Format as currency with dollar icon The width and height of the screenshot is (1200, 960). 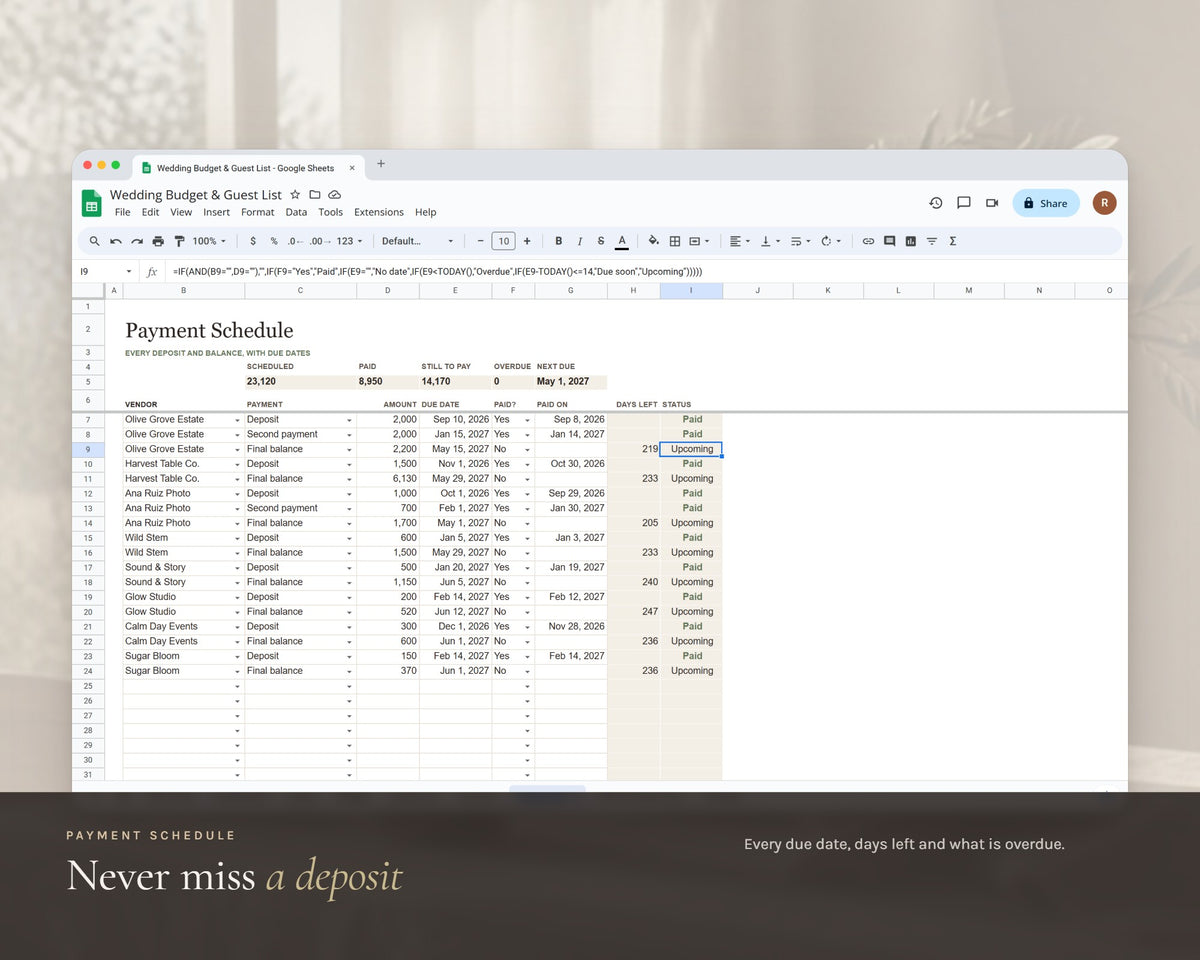(252, 241)
